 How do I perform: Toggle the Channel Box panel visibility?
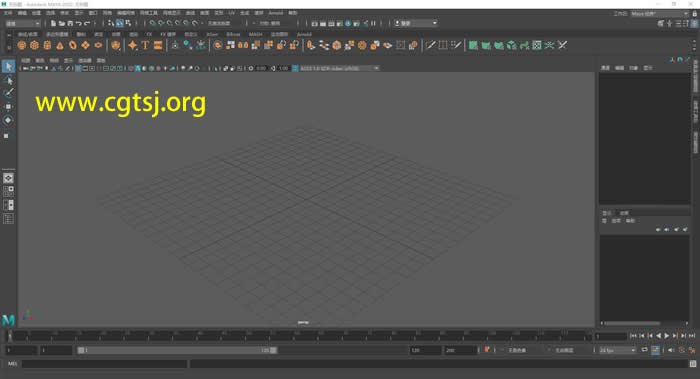[694, 23]
